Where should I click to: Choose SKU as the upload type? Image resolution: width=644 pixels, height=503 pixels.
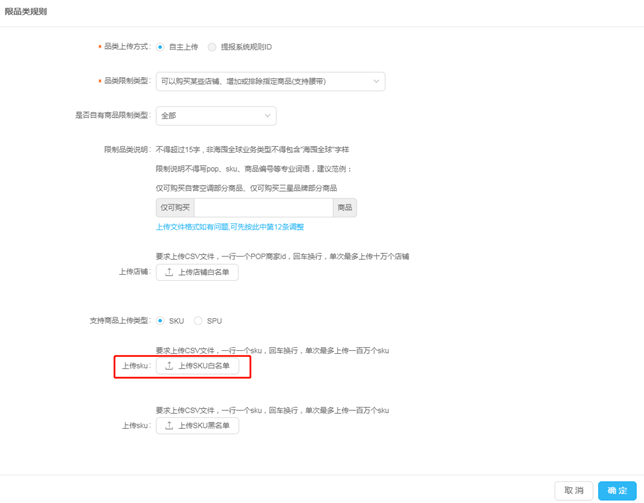(160, 321)
